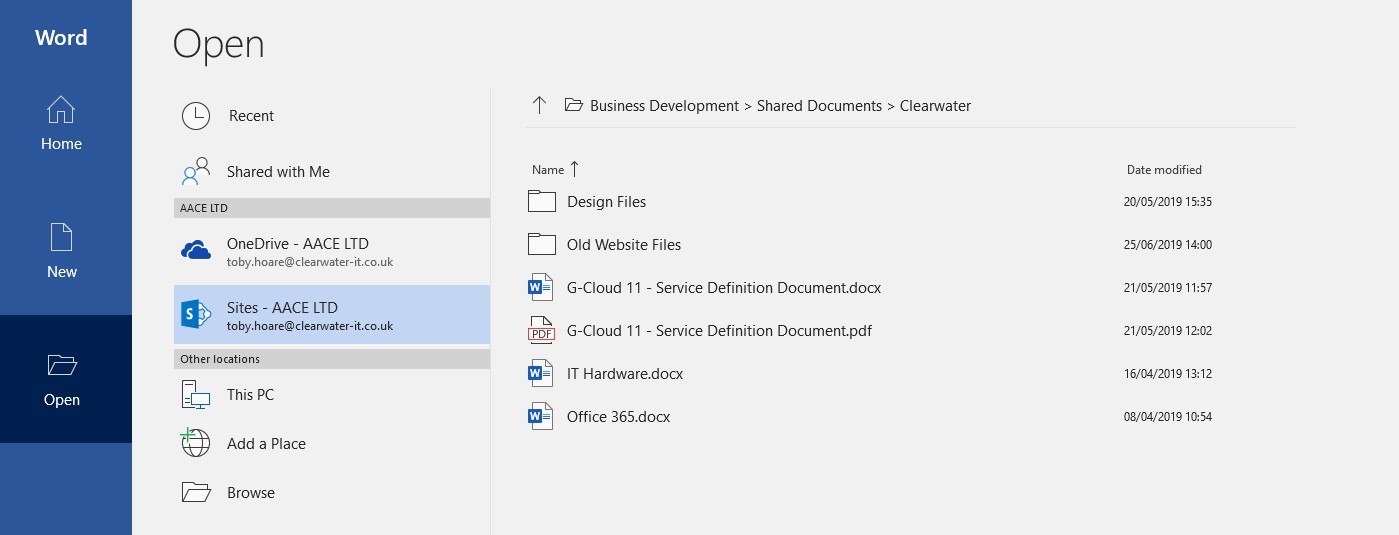Sort by Name column header
This screenshot has height=535, width=1399.
tap(548, 170)
